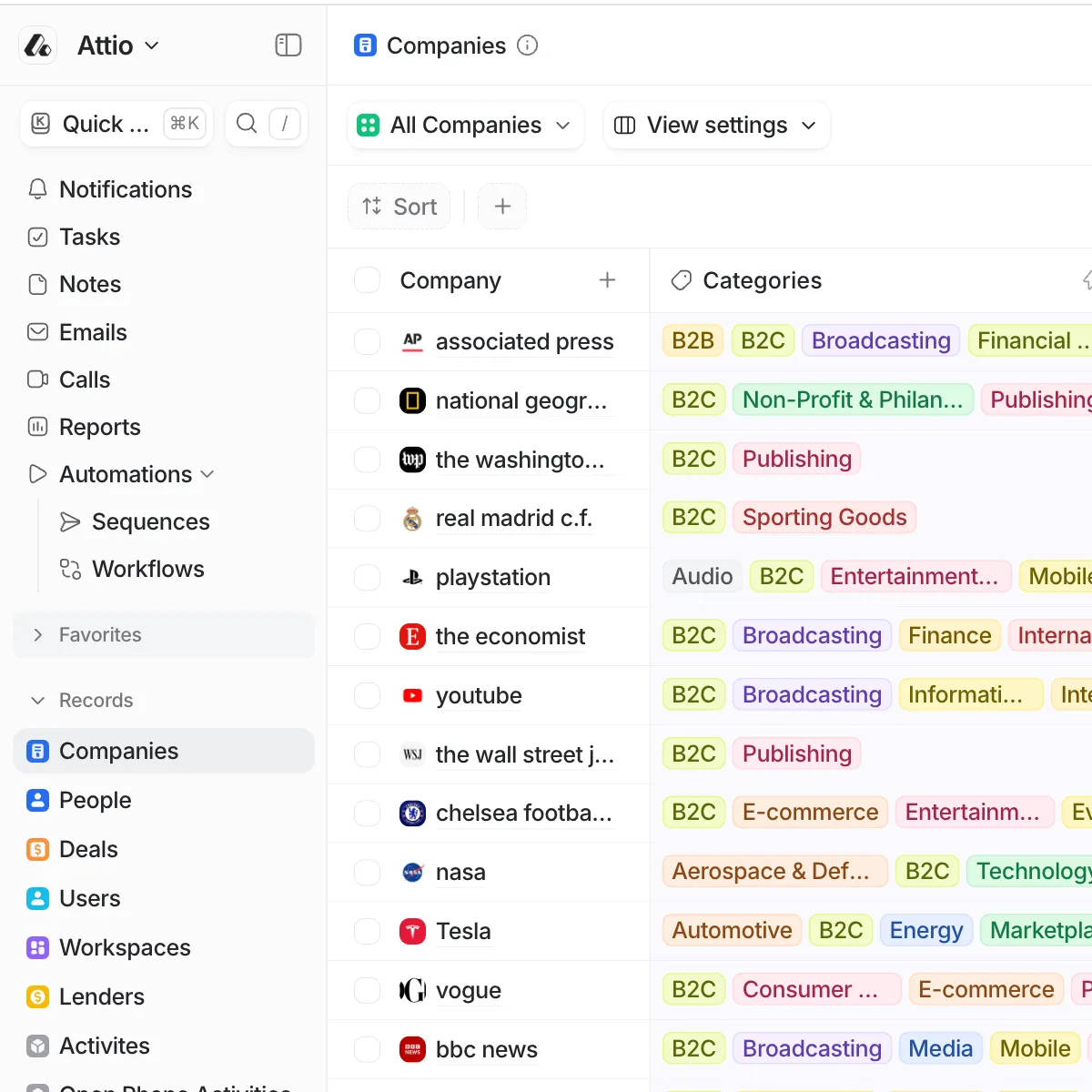Viewport: 1092px width, 1092px height.
Task: Click the Categories column header
Action: (763, 280)
